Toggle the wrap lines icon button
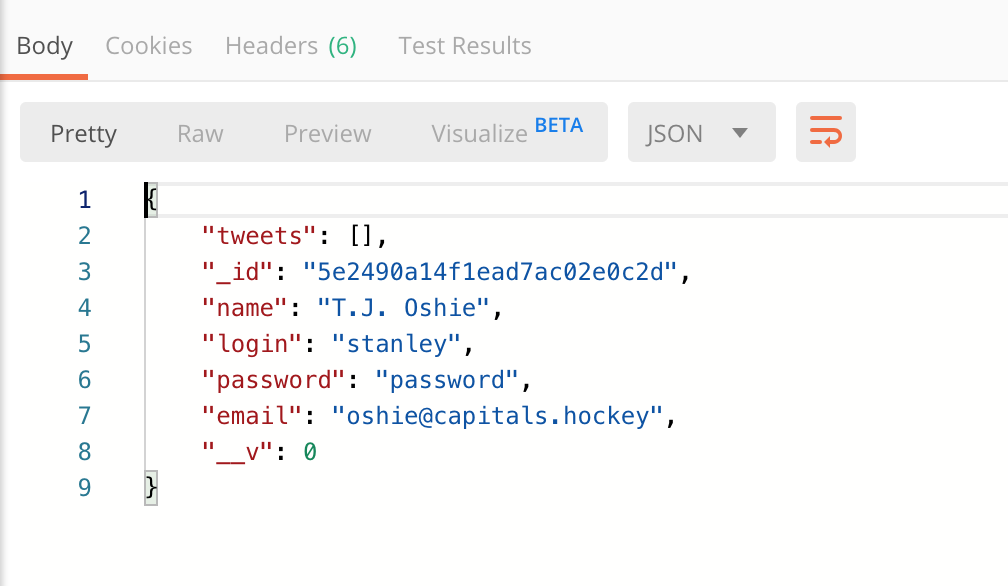This screenshot has width=1008, height=586. pyautogui.click(x=825, y=132)
